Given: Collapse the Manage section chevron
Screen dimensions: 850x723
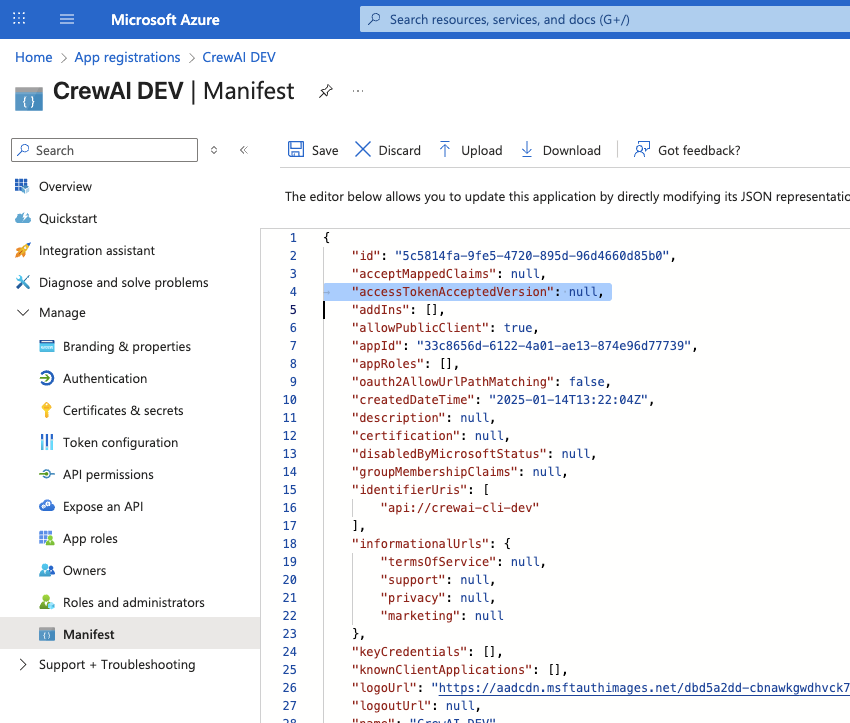Looking at the screenshot, I should click(x=22, y=312).
